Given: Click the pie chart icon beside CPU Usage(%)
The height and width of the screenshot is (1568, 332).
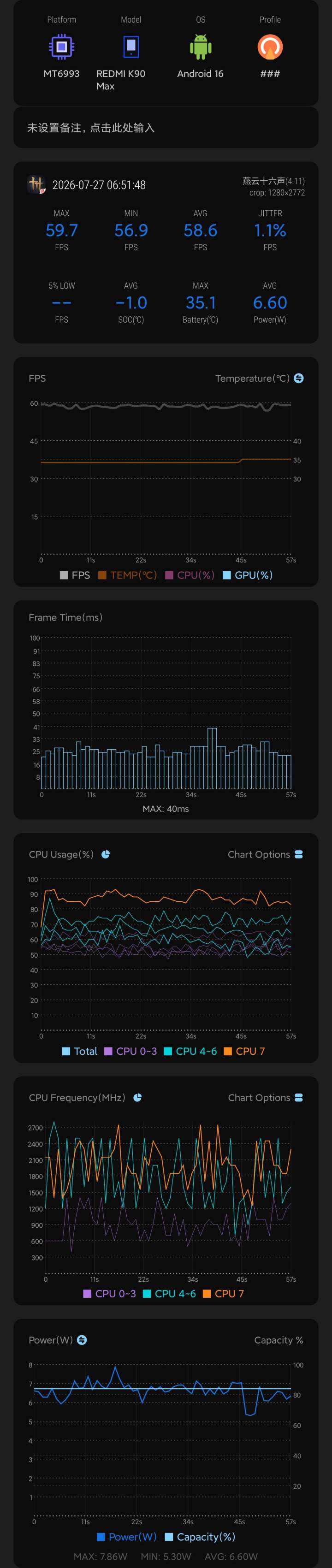Looking at the screenshot, I should pyautogui.click(x=106, y=854).
